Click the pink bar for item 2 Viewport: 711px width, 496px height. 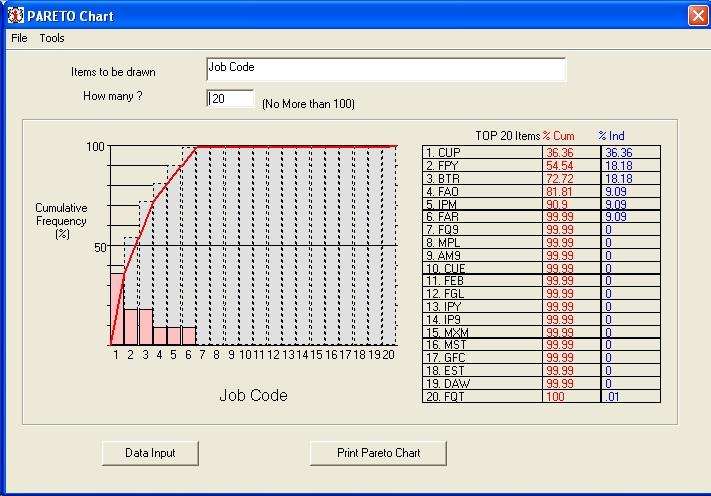pos(131,327)
